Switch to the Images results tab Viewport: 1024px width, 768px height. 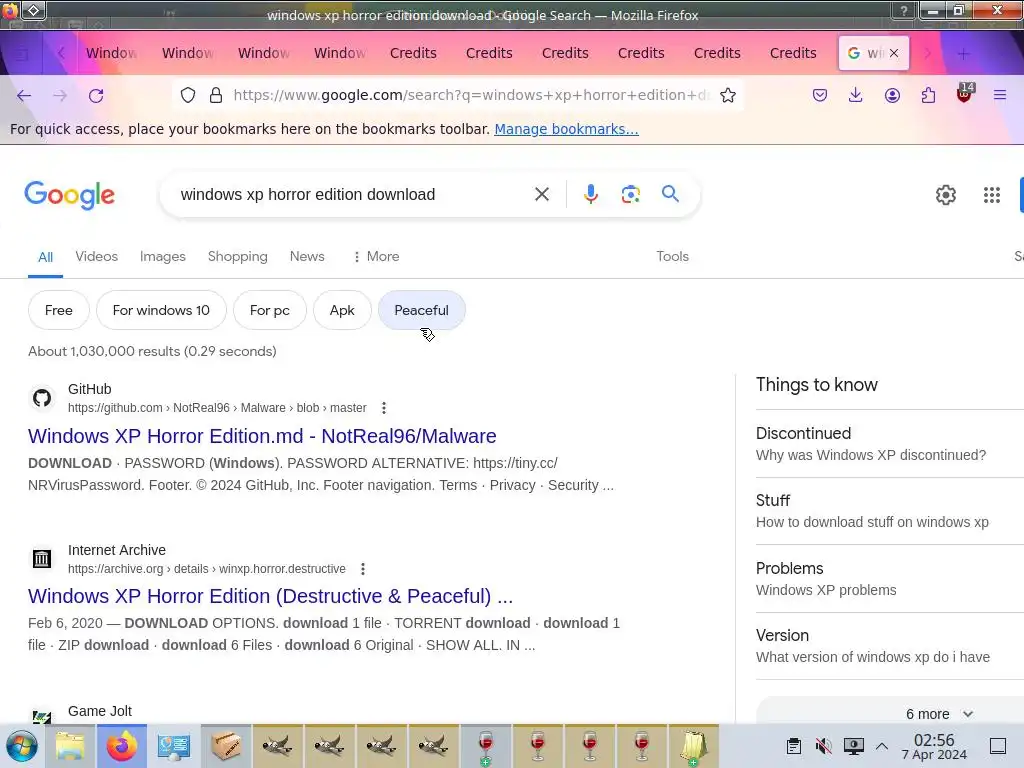[163, 256]
